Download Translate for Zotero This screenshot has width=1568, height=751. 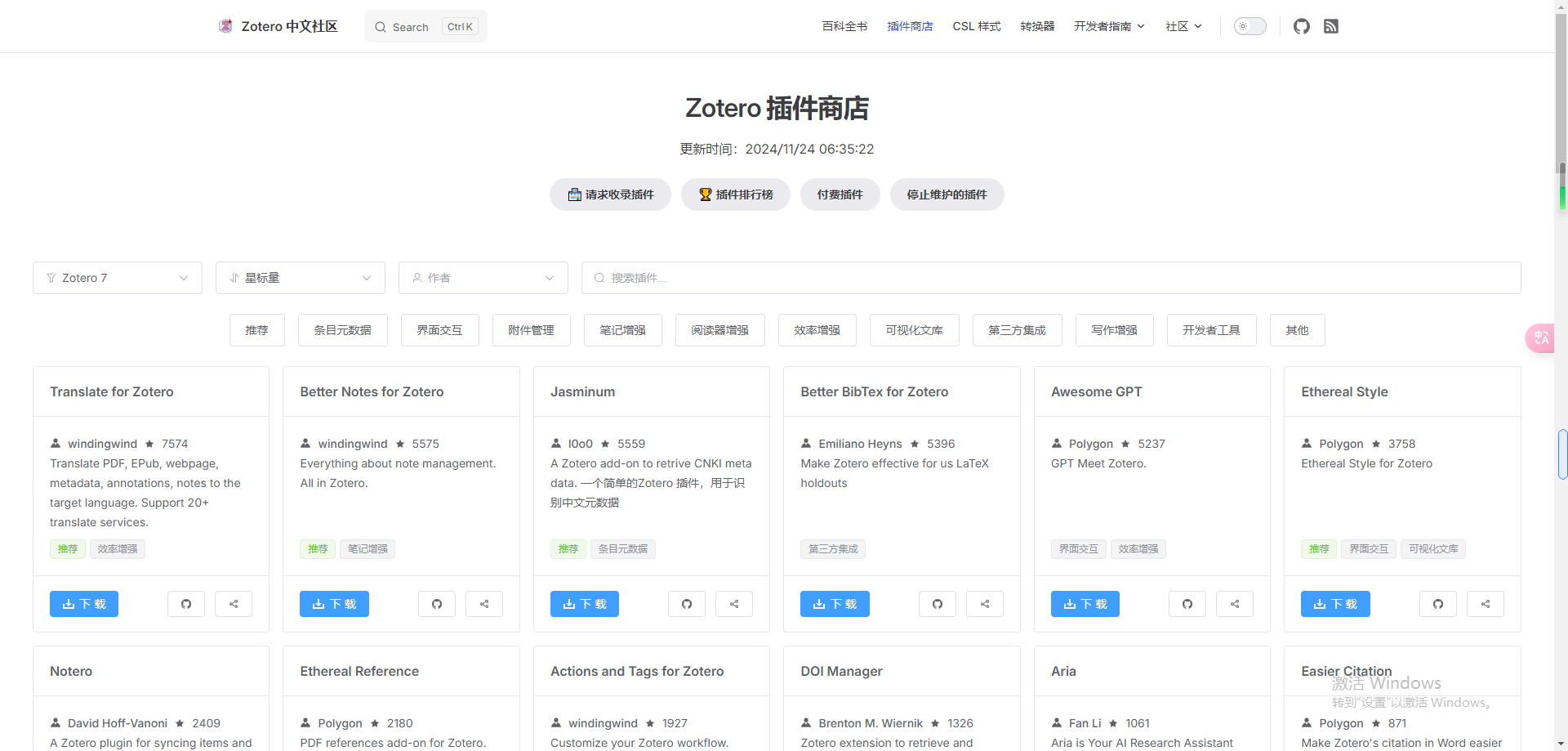[84, 604]
